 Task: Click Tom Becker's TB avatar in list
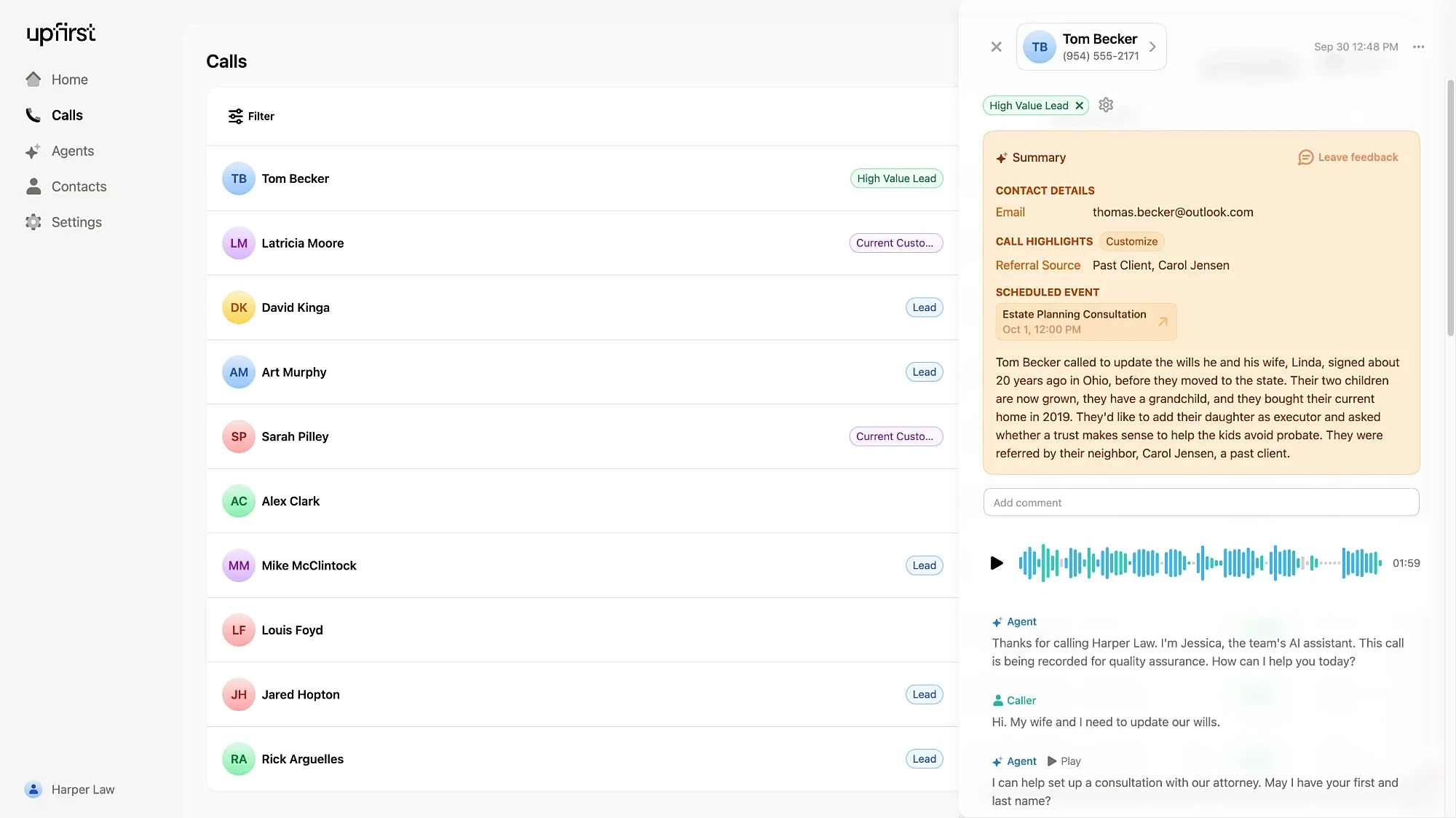click(239, 178)
